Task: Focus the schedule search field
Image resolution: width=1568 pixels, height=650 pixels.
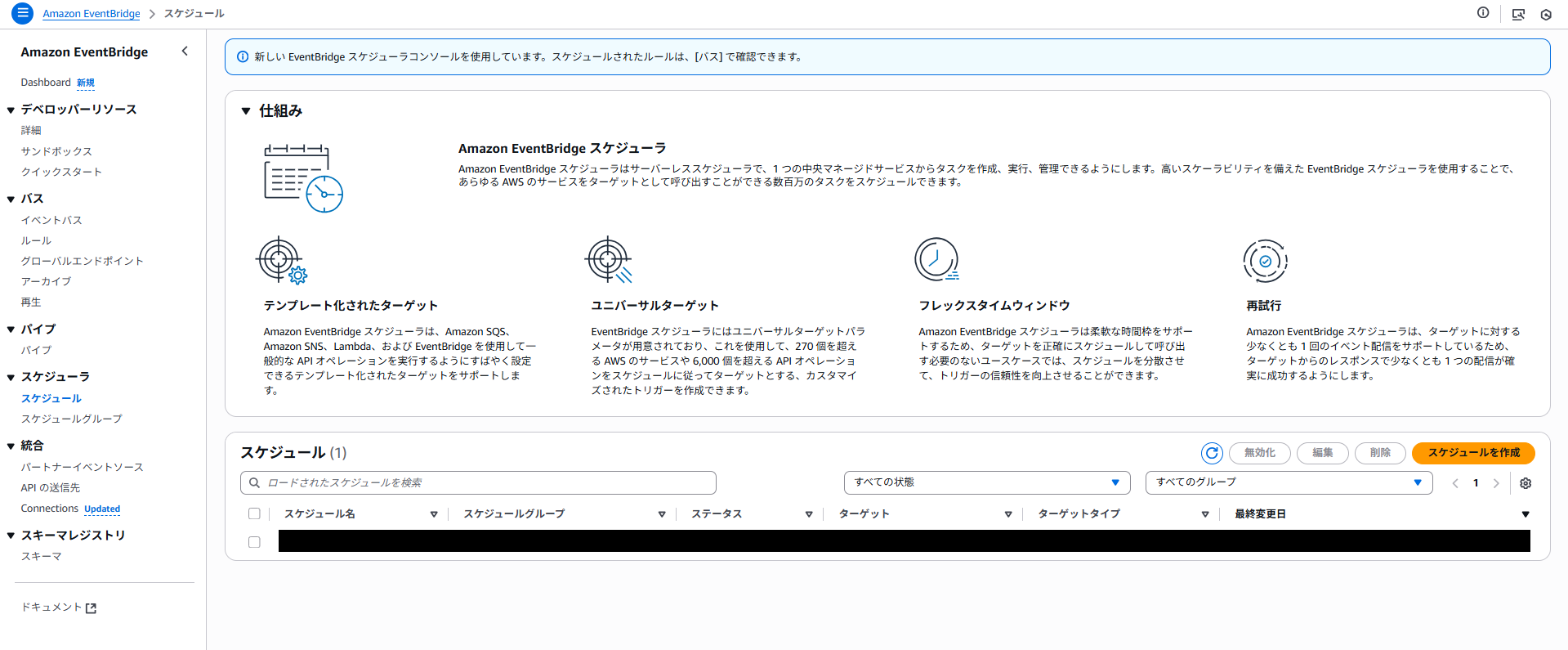Action: (478, 483)
